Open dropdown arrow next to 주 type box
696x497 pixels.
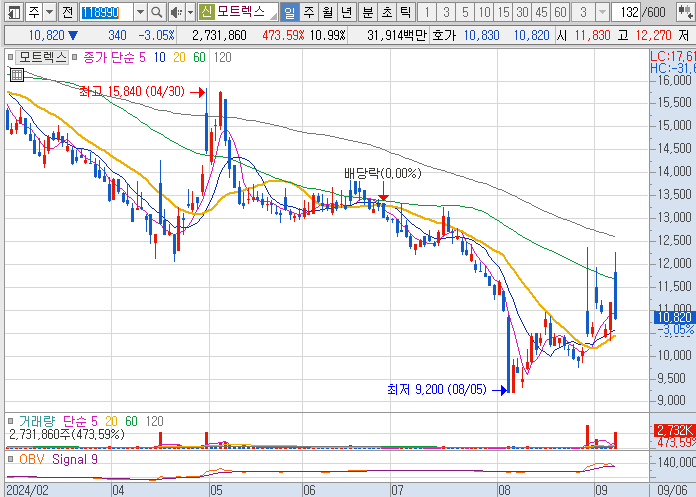[50, 12]
